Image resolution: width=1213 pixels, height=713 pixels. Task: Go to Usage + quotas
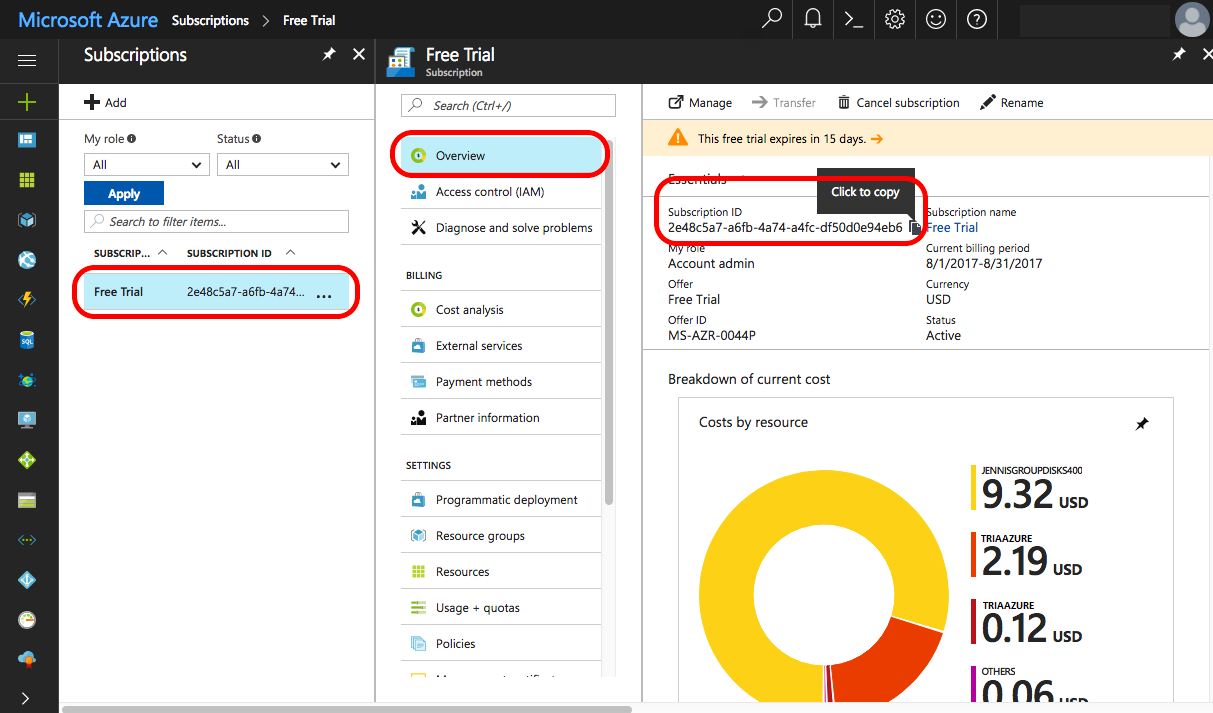coord(501,608)
